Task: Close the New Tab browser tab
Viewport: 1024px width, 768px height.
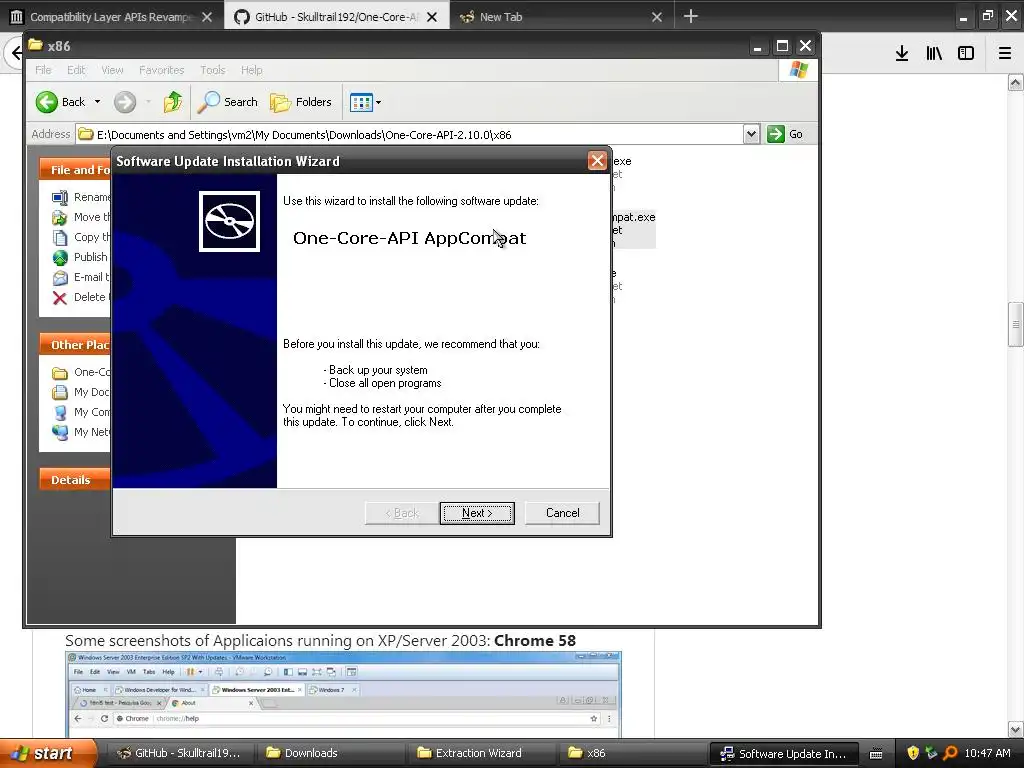Action: point(657,17)
